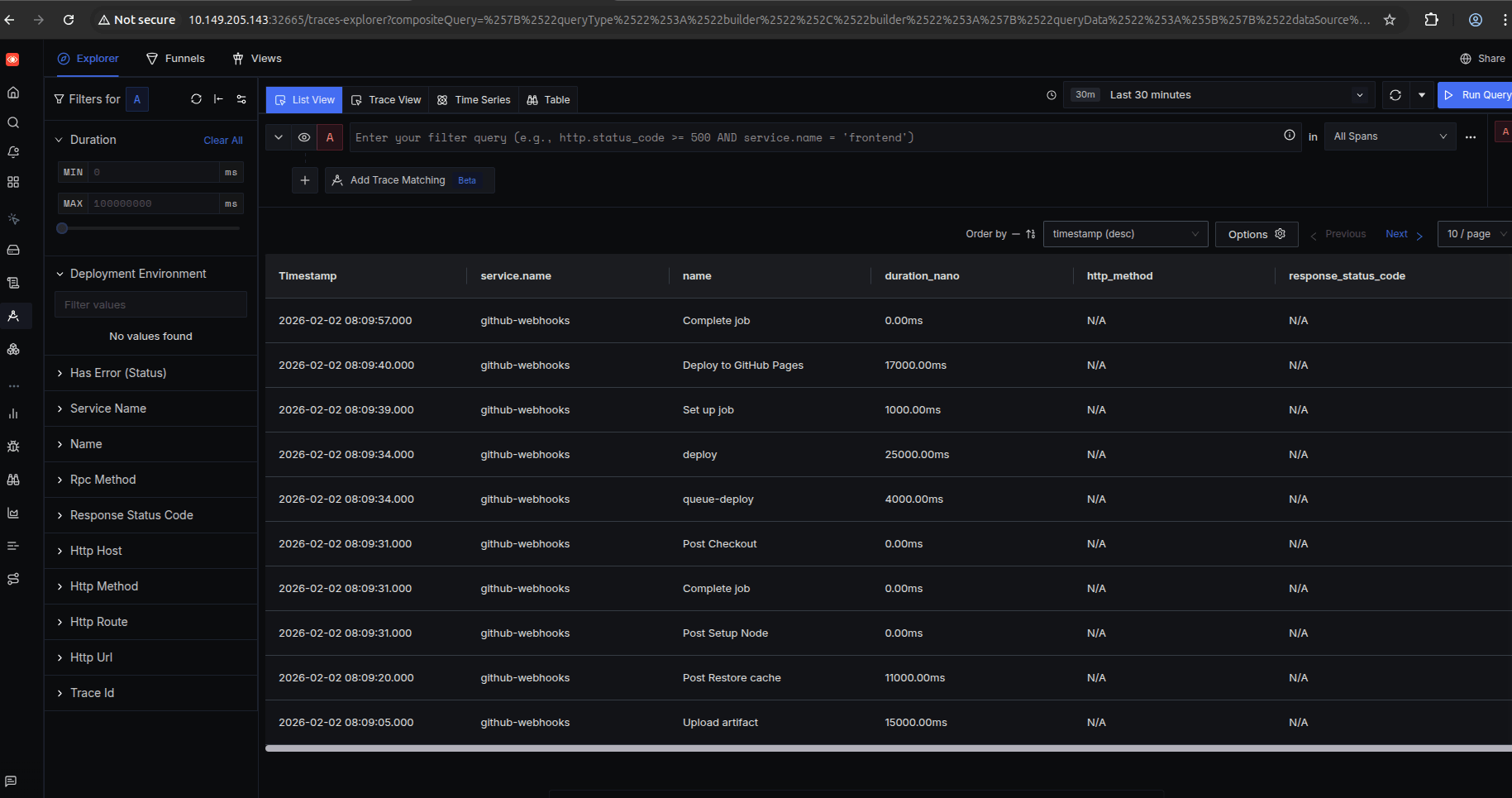Open the query three-dots options menu
Image resolution: width=1512 pixels, height=798 pixels.
pos(1471,137)
